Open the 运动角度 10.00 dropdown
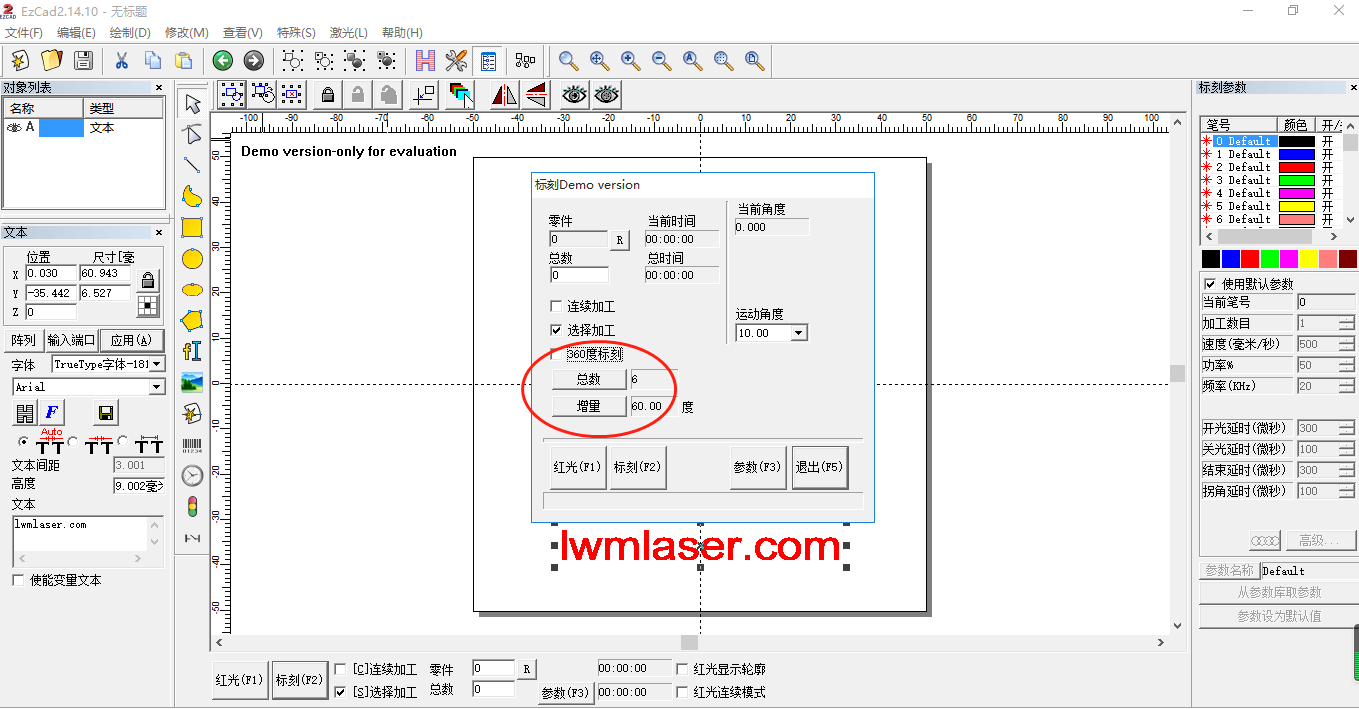 coord(798,333)
